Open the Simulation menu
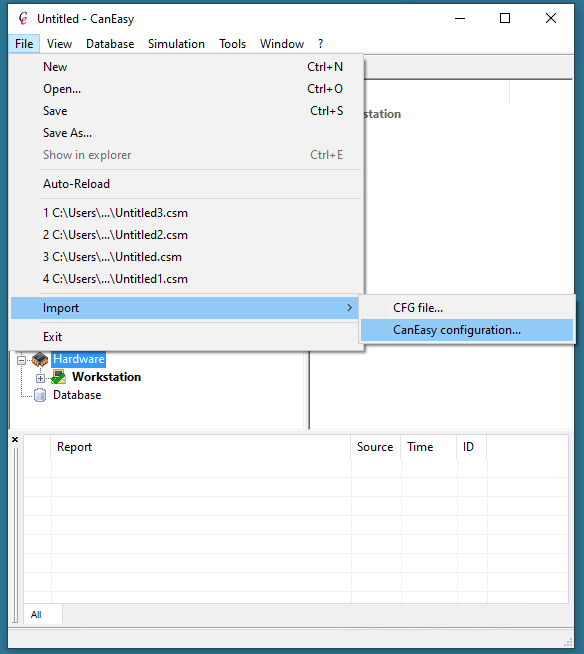Viewport: 584px width, 654px height. (176, 44)
